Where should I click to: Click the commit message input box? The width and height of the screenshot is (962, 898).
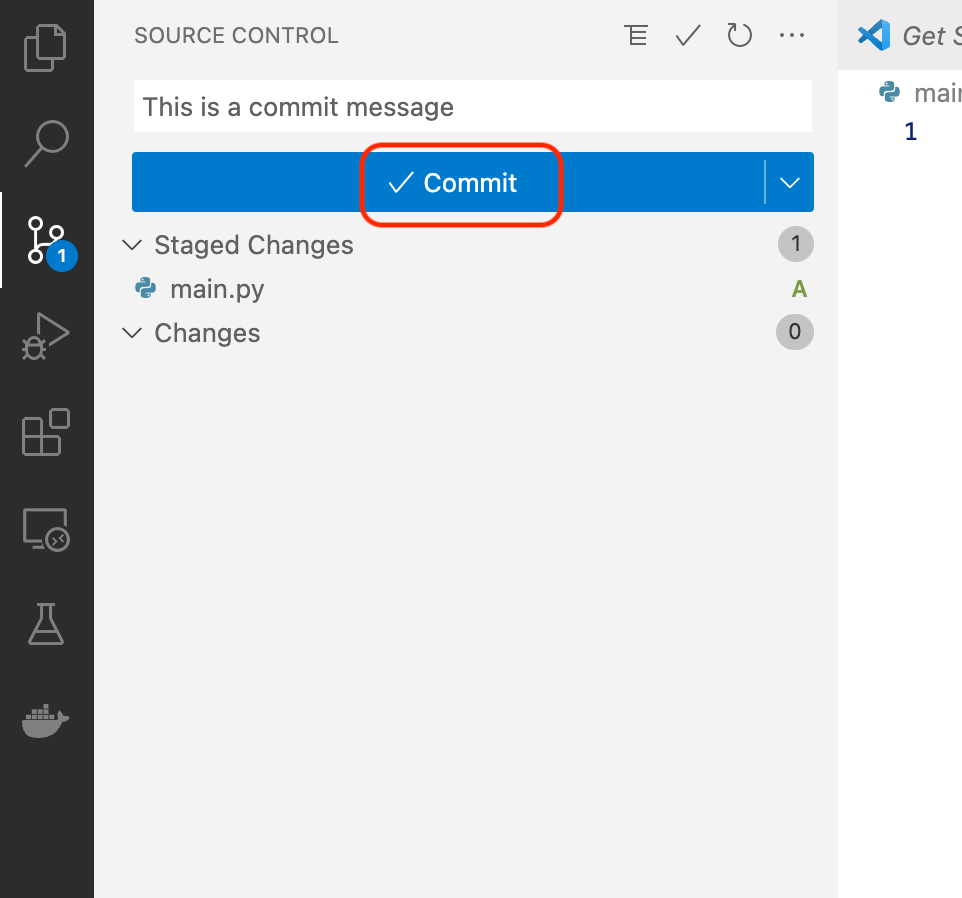click(472, 106)
